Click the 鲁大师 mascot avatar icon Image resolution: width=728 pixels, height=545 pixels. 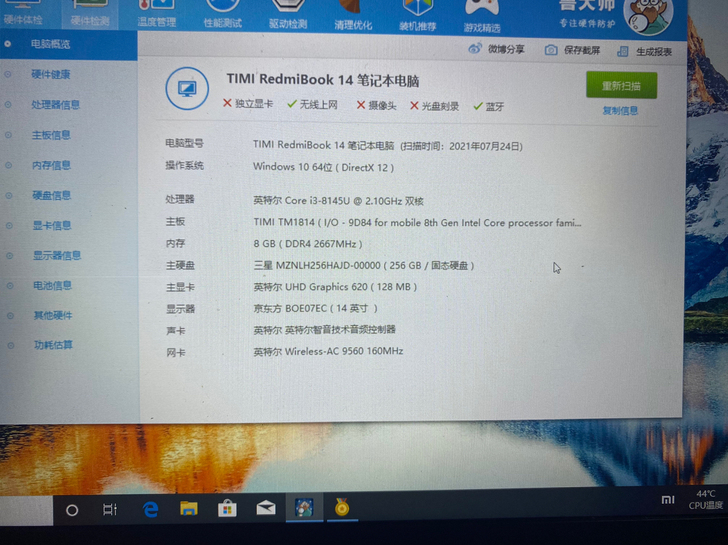tap(649, 17)
